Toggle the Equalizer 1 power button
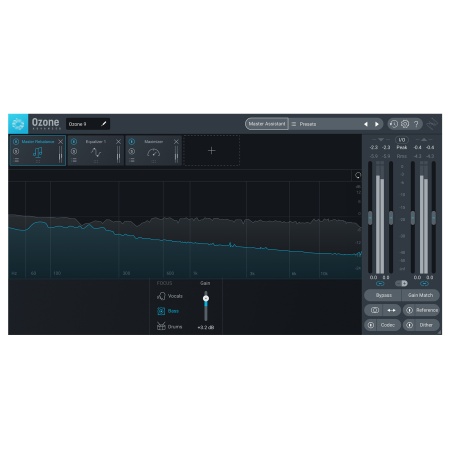The image size is (450, 450). click(x=74, y=142)
